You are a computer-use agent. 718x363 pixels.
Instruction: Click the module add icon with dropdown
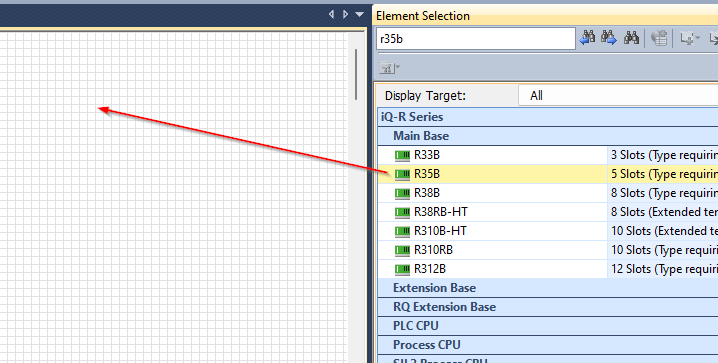click(689, 38)
